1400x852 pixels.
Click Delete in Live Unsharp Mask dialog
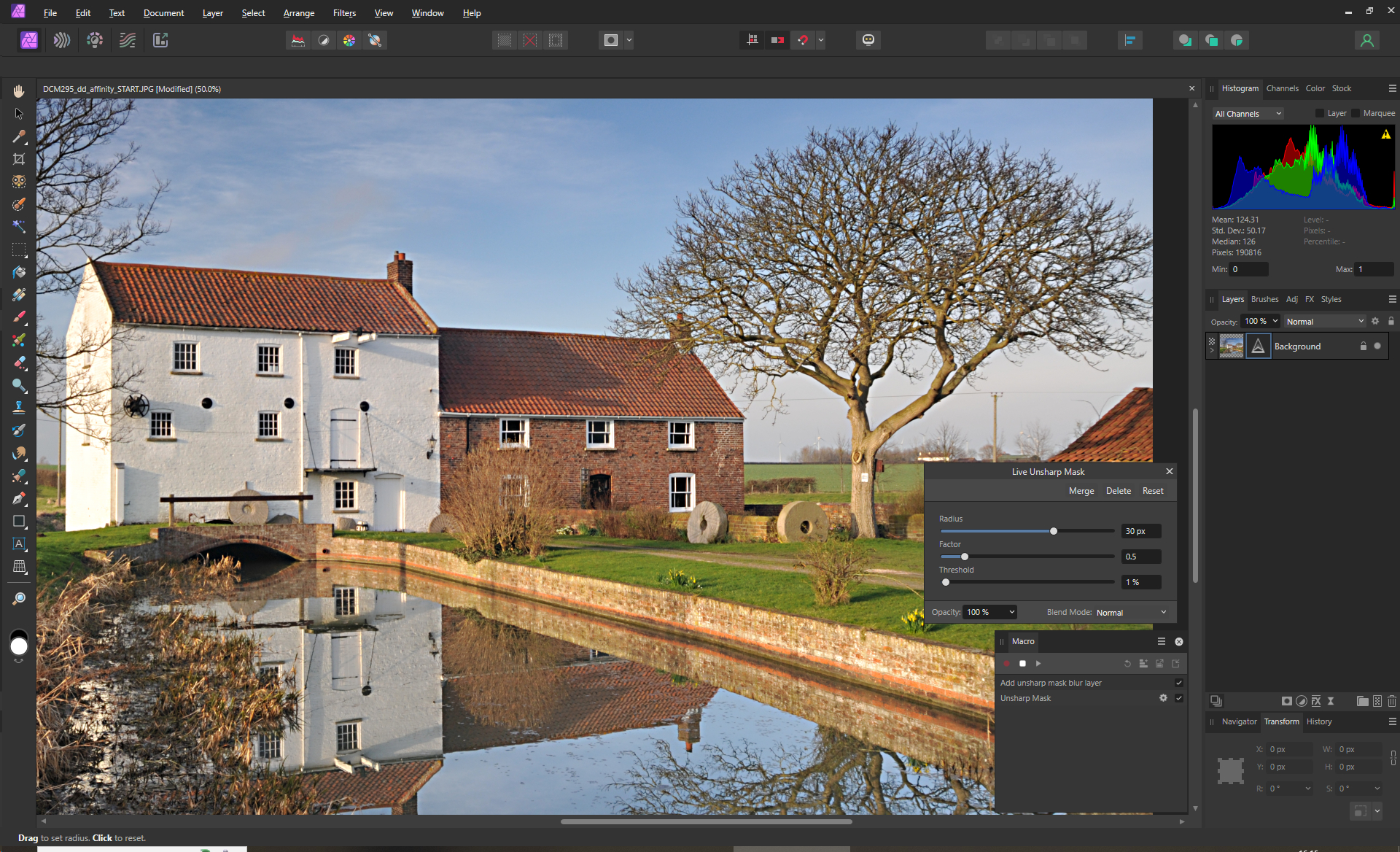tap(1118, 491)
